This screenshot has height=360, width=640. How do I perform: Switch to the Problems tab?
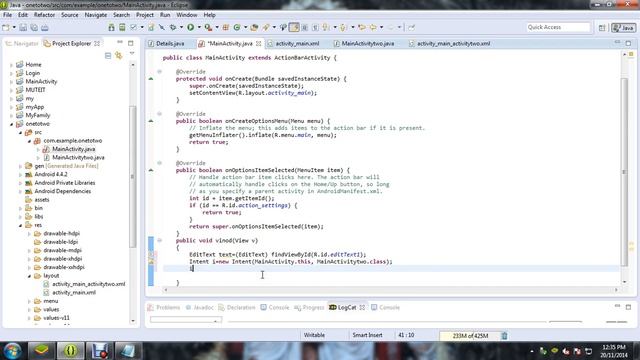(x=164, y=307)
